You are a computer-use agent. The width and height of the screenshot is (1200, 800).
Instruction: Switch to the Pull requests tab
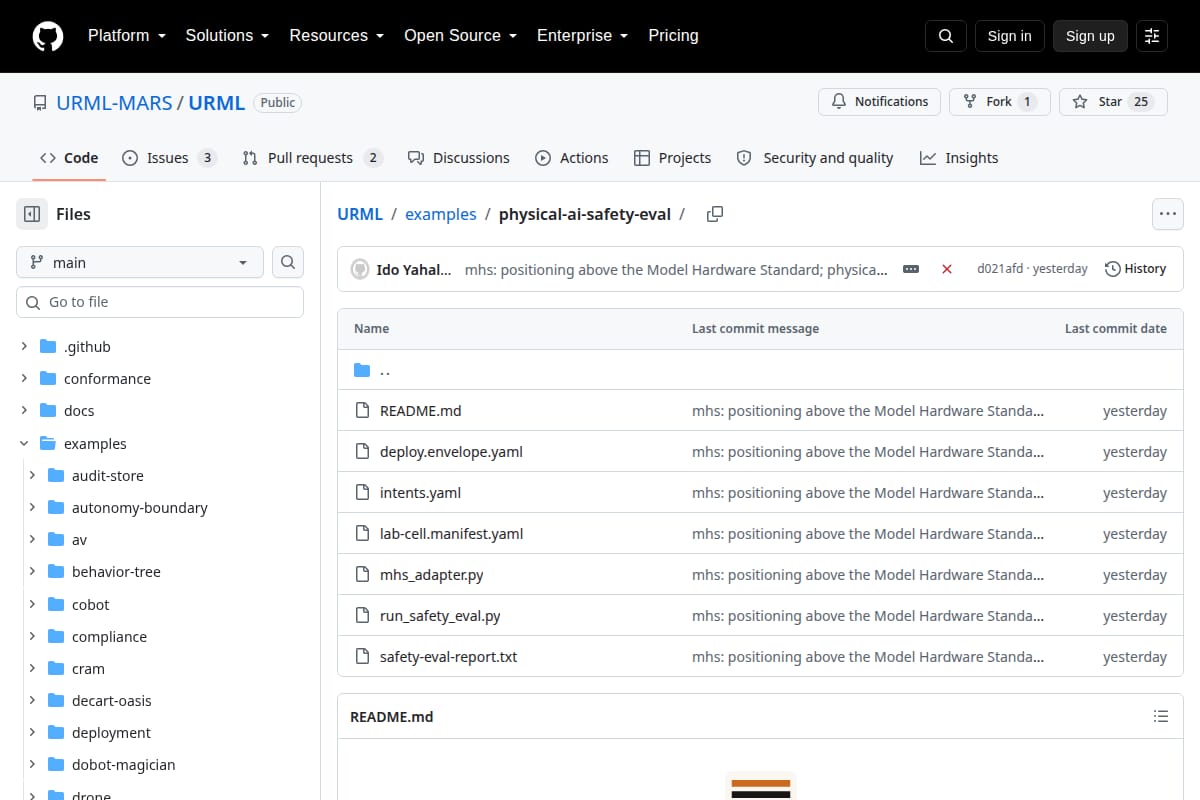tap(312, 158)
